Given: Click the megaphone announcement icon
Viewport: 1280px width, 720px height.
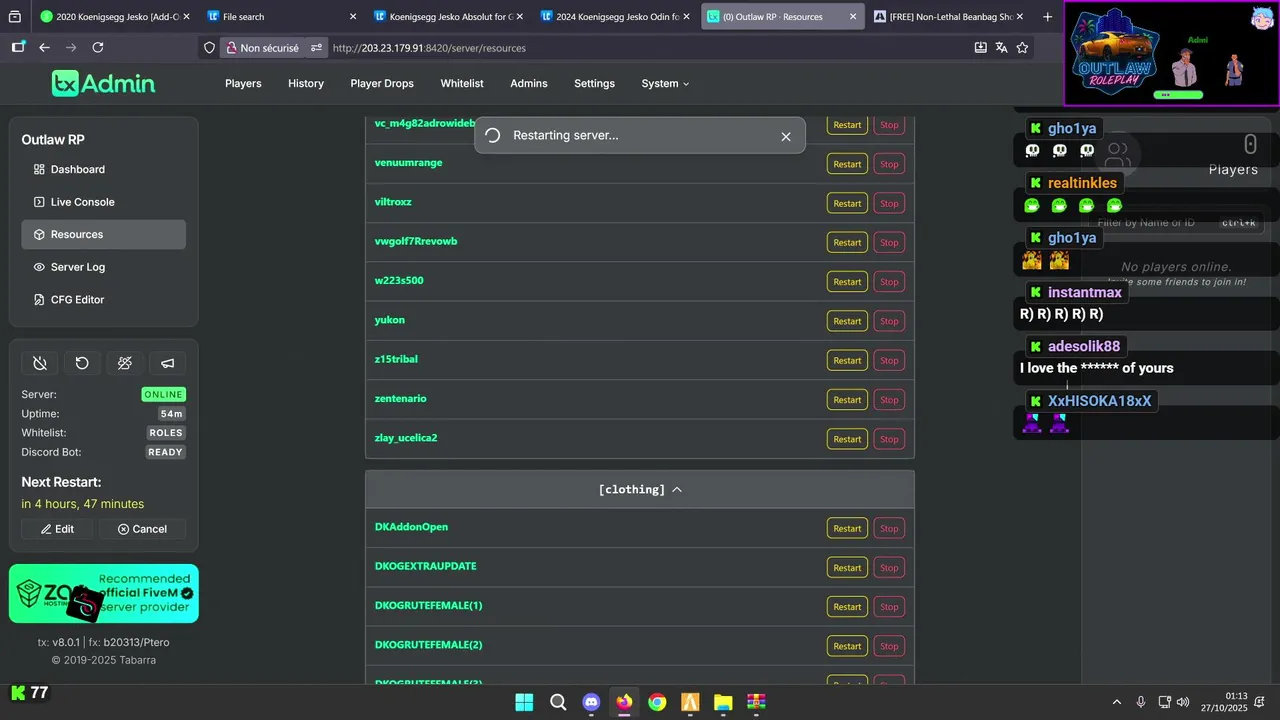Looking at the screenshot, I should tap(167, 363).
